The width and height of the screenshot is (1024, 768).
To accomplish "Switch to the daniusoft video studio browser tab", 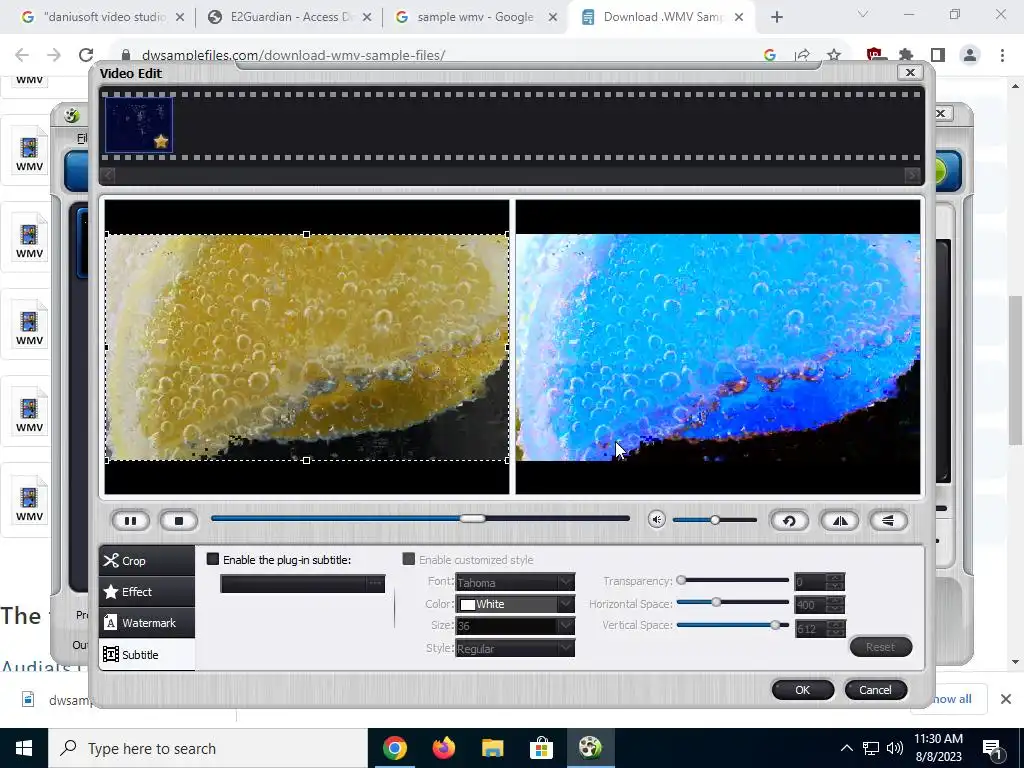I will click(103, 17).
